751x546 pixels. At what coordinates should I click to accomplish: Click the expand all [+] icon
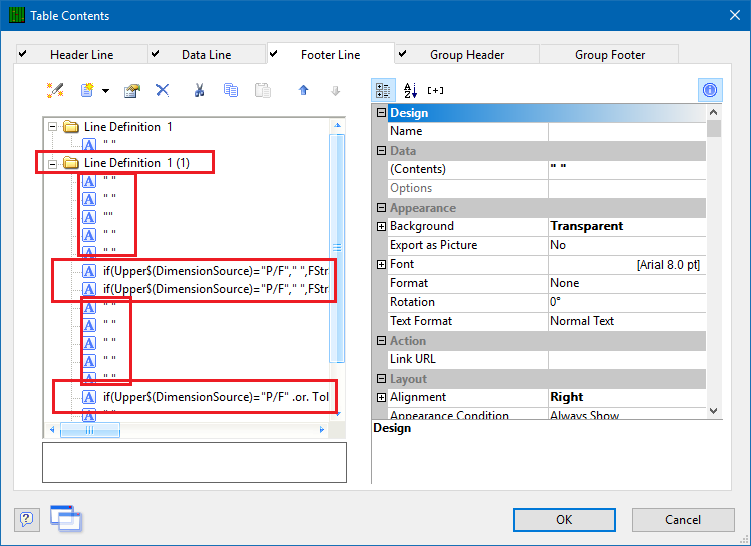[435, 90]
